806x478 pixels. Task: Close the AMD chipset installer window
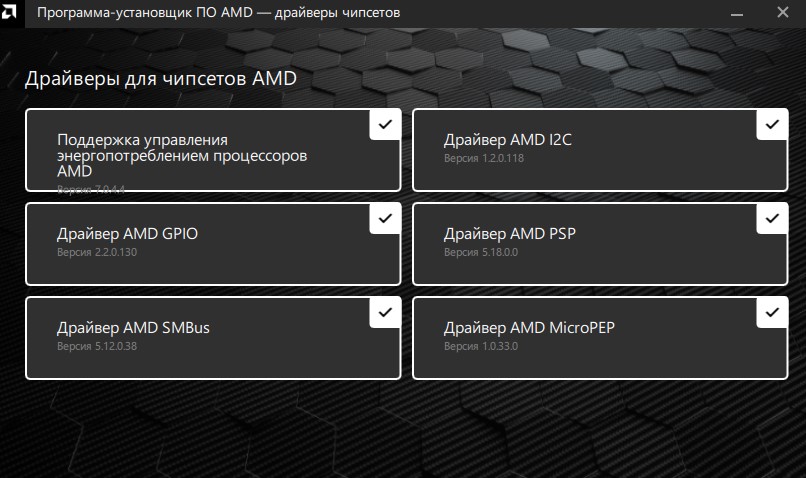click(x=782, y=12)
